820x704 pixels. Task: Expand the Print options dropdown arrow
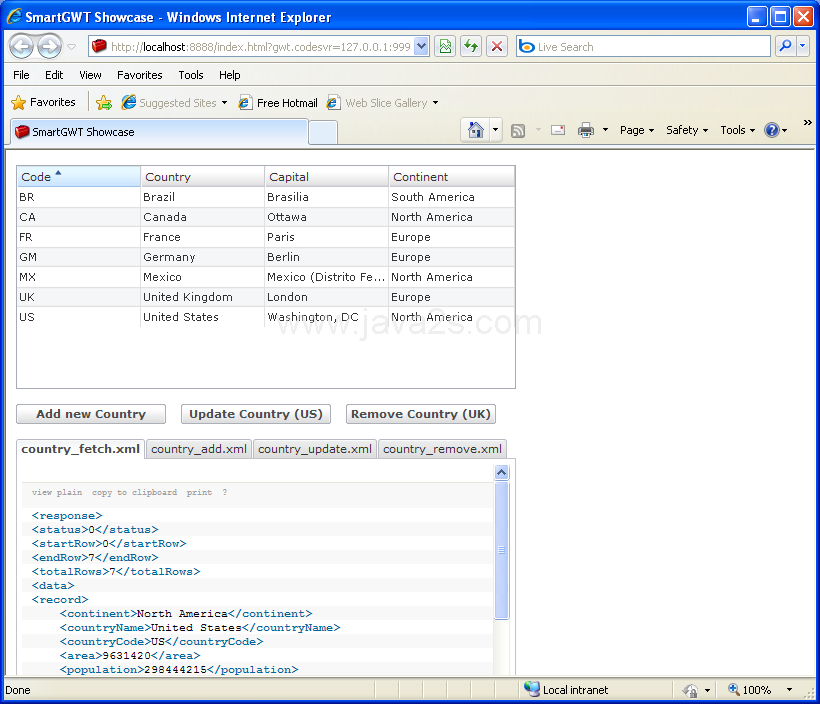[605, 130]
